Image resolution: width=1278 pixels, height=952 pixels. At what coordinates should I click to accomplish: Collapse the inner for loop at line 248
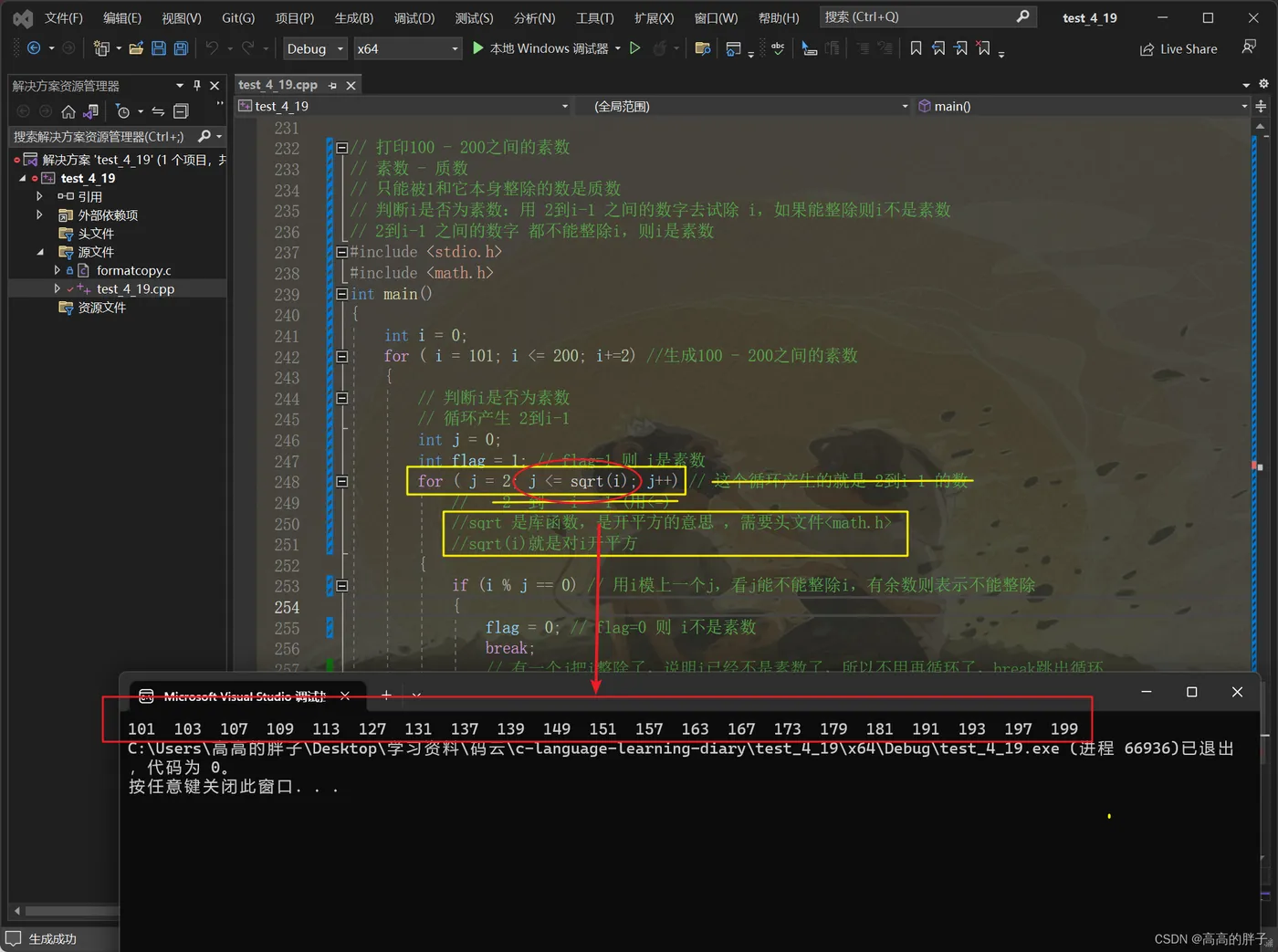pos(341,481)
